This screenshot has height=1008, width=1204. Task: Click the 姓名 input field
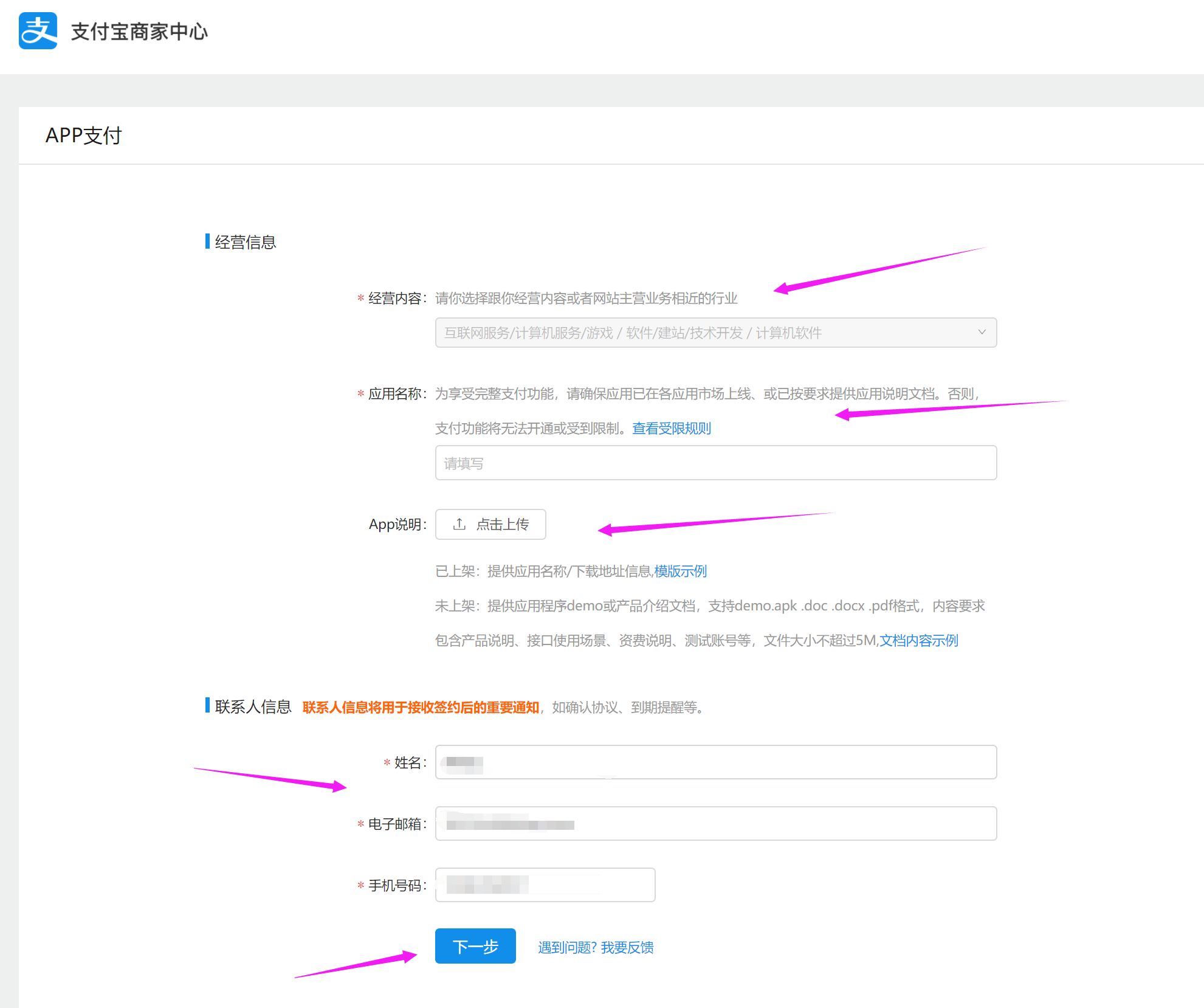(x=715, y=762)
